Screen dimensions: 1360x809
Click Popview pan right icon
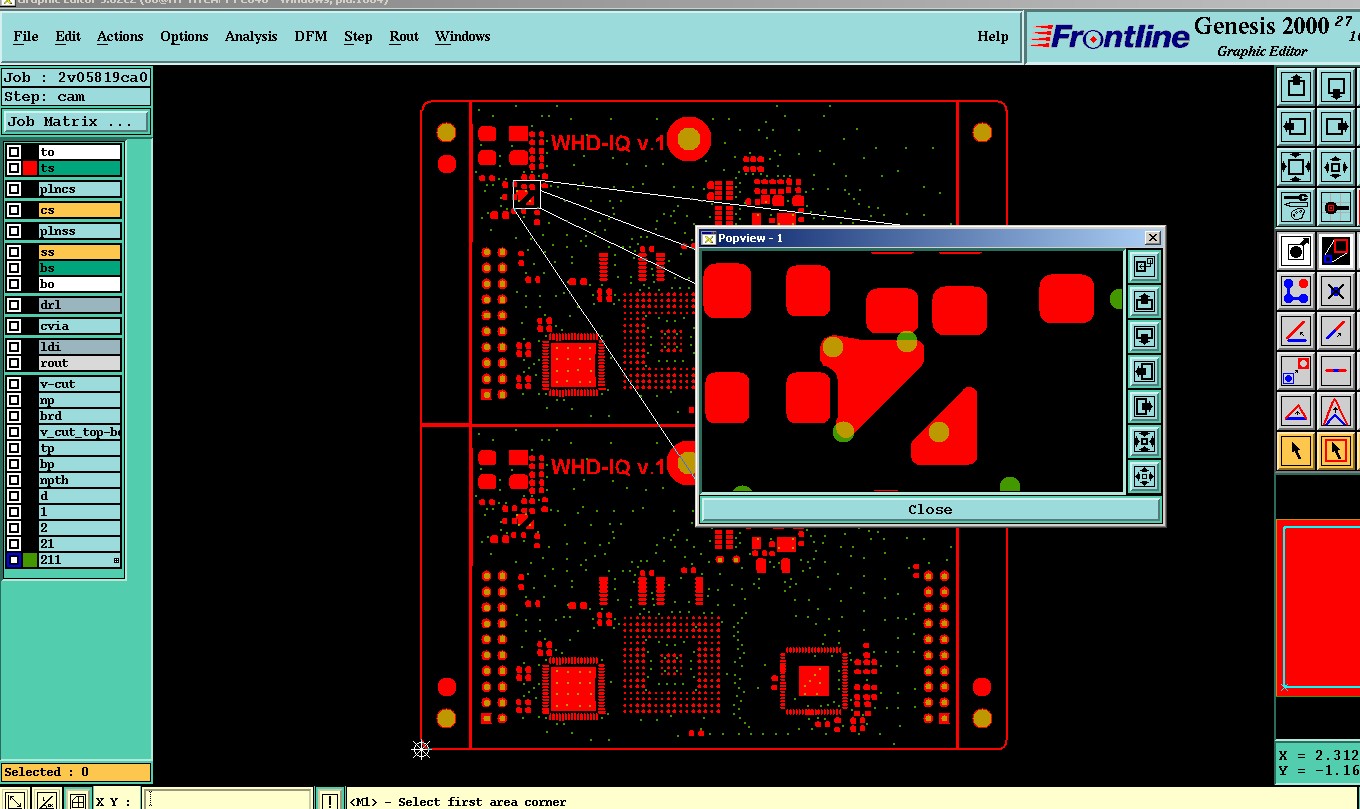click(1144, 406)
